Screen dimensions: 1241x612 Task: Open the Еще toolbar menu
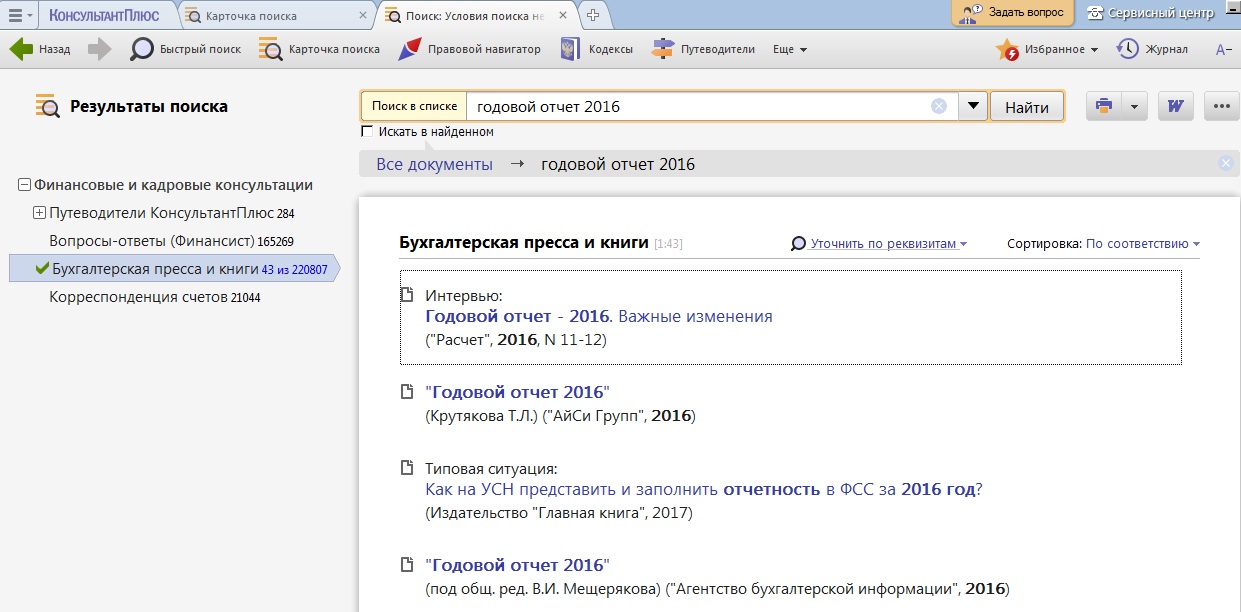[x=790, y=49]
